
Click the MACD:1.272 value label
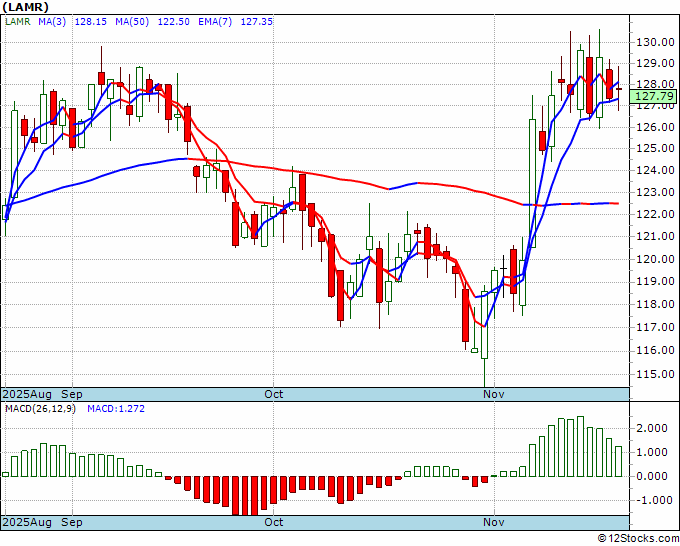[116, 409]
